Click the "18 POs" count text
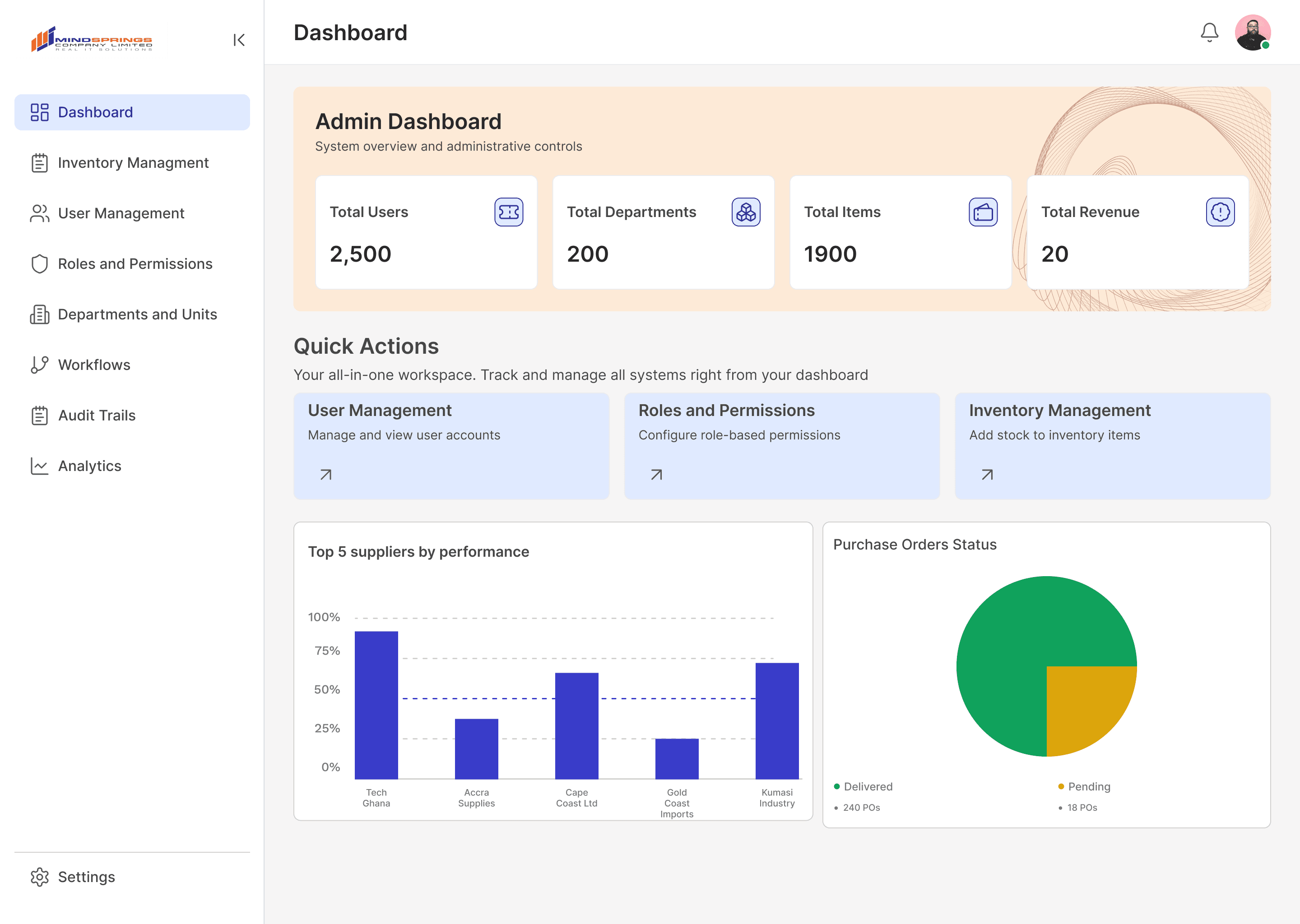The width and height of the screenshot is (1300, 924). (x=1082, y=807)
